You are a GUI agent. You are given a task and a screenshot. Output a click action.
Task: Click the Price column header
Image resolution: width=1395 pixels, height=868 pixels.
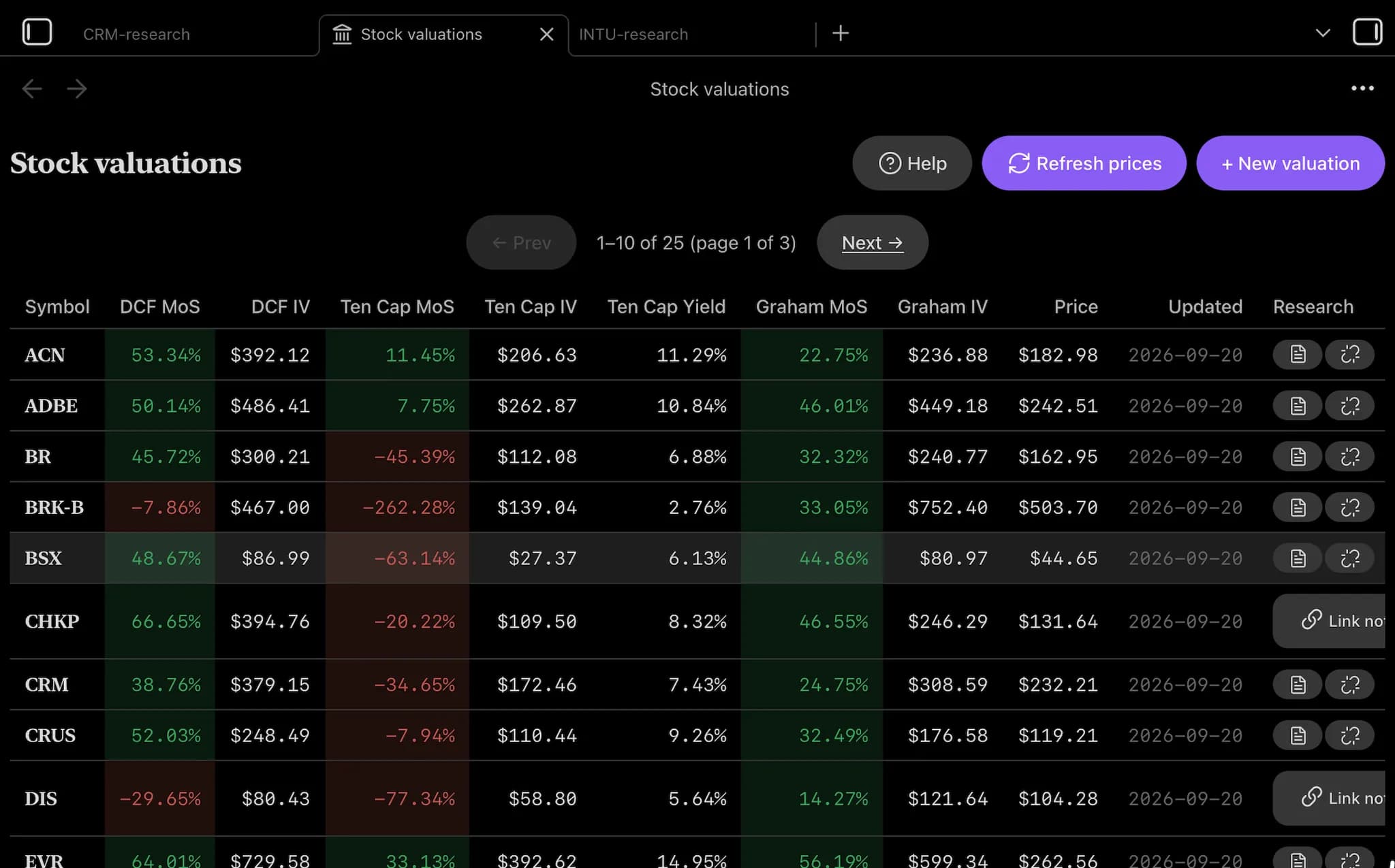(1076, 306)
